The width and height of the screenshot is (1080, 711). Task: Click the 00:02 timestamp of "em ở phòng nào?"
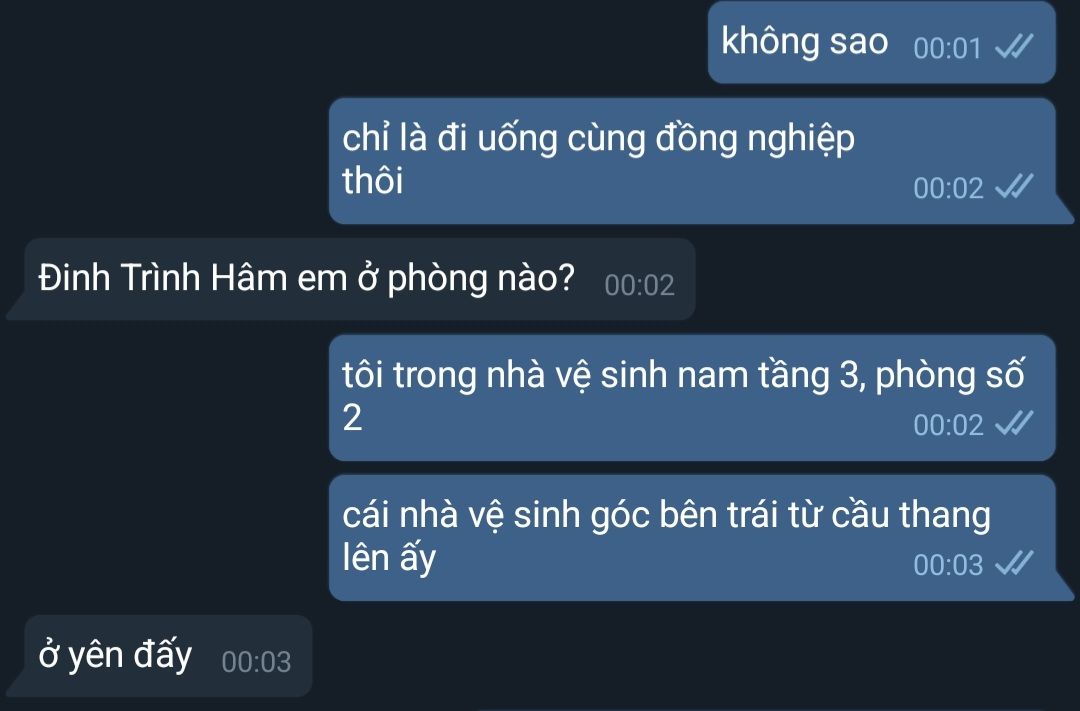coord(639,285)
